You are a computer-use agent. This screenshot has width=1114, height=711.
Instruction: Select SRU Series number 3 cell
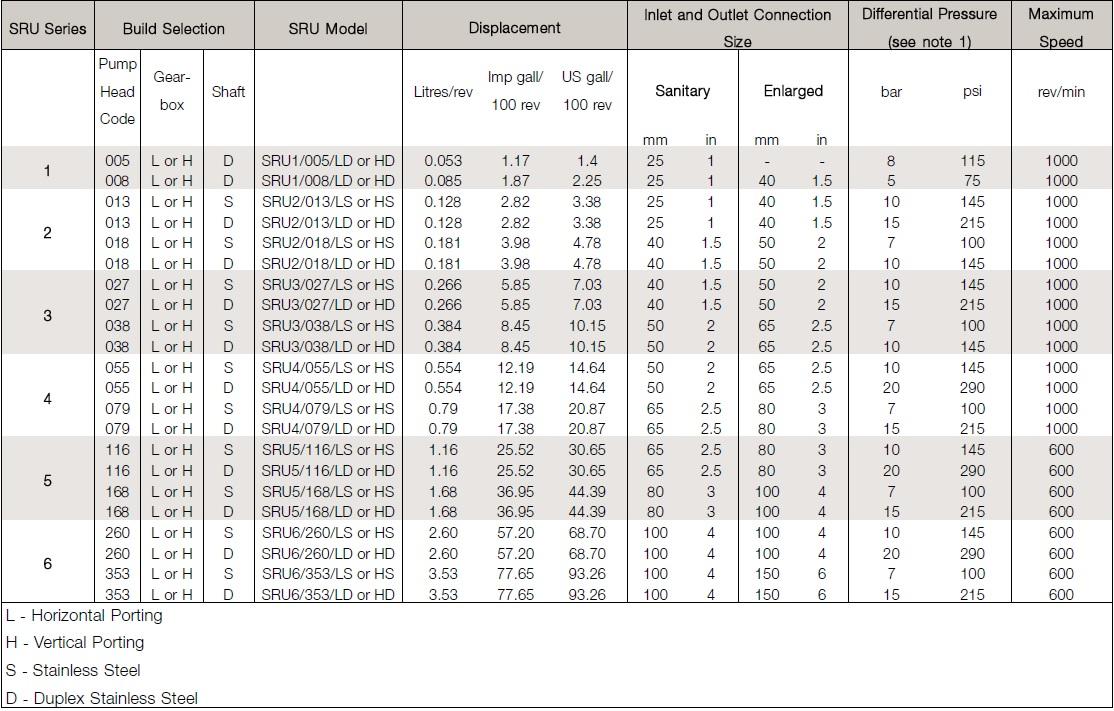tap(48, 315)
